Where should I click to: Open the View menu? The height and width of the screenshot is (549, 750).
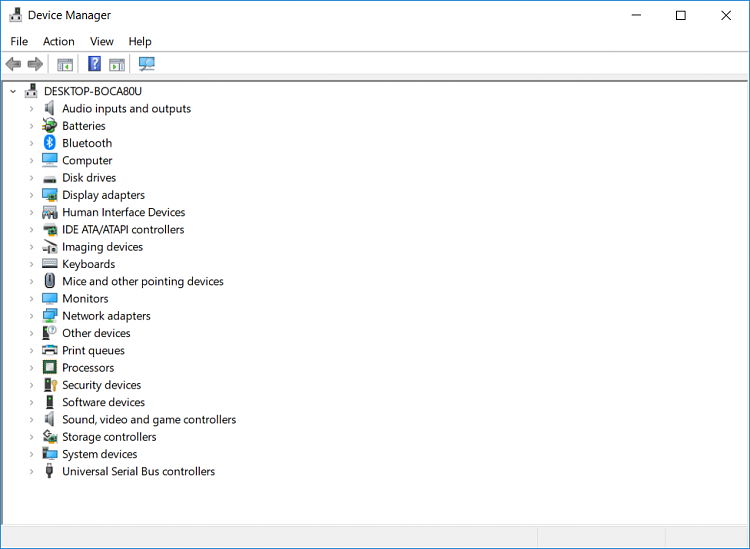click(102, 41)
